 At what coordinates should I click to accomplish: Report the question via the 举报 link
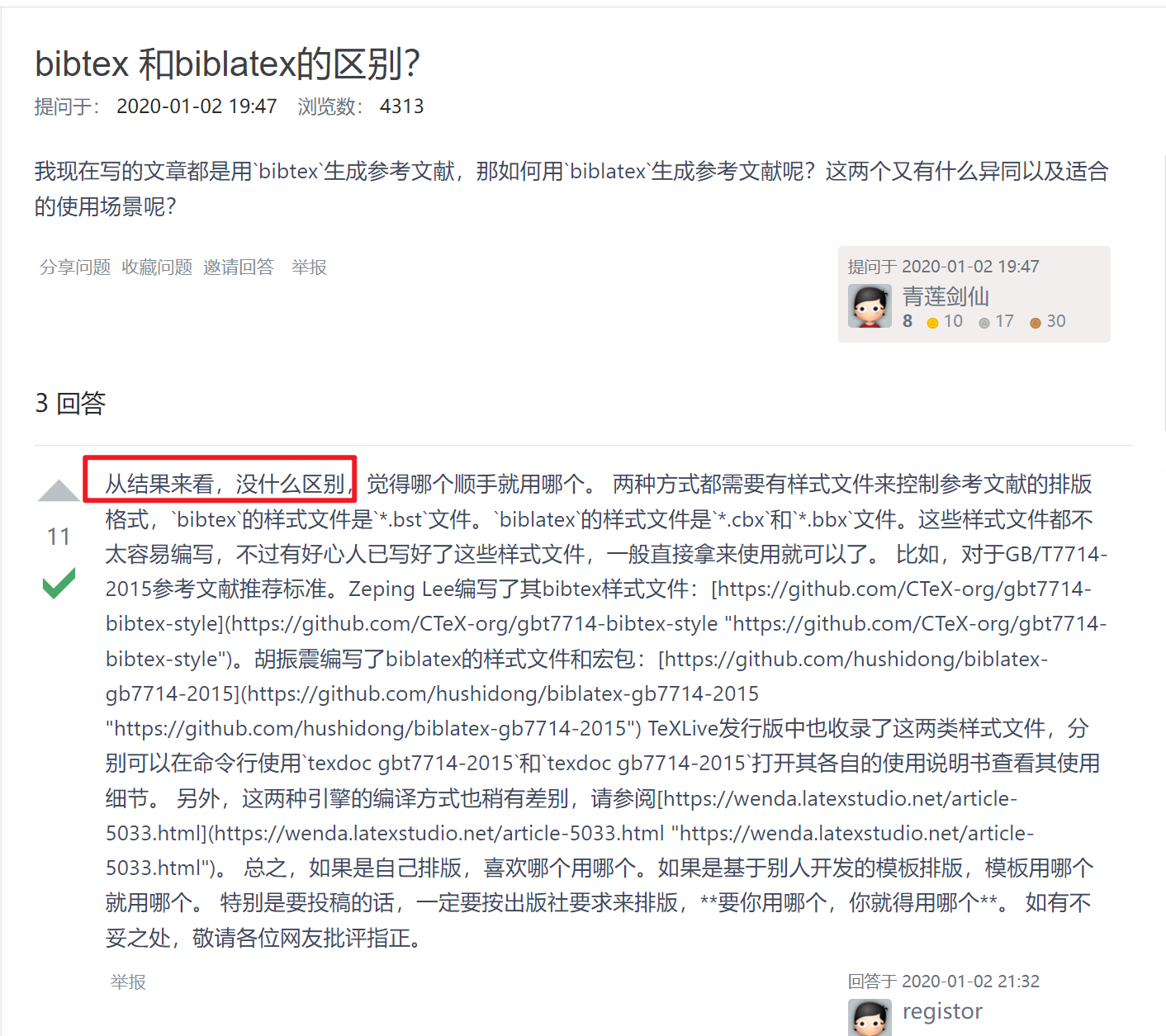pos(309,267)
